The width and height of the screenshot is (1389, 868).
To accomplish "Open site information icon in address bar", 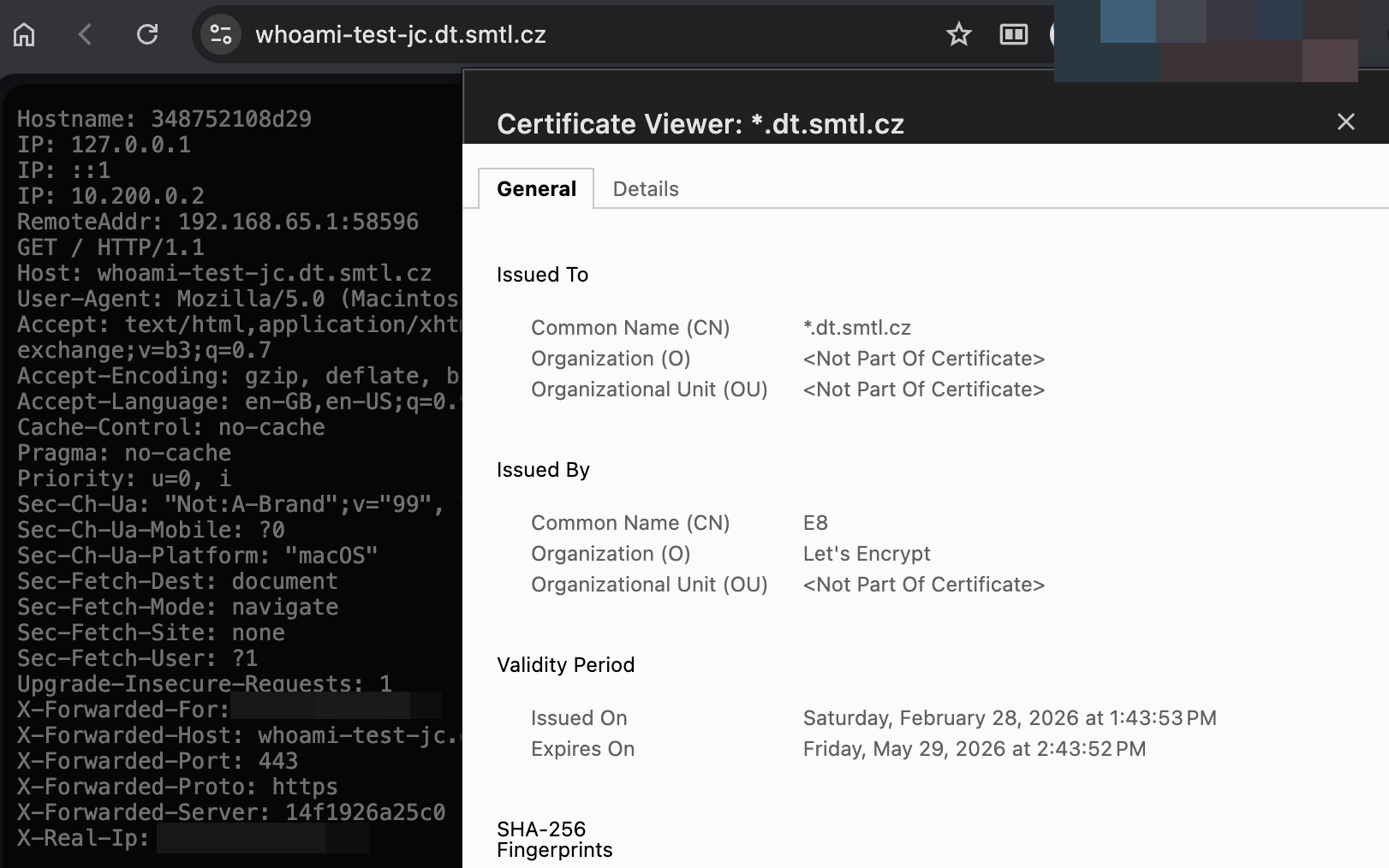I will [221, 34].
